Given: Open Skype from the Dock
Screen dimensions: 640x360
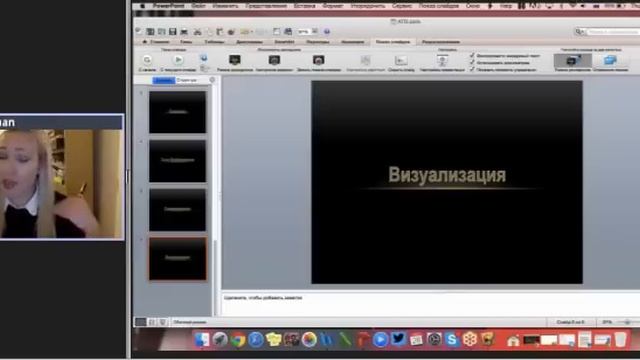Looking at the screenshot, I should click(x=452, y=340).
